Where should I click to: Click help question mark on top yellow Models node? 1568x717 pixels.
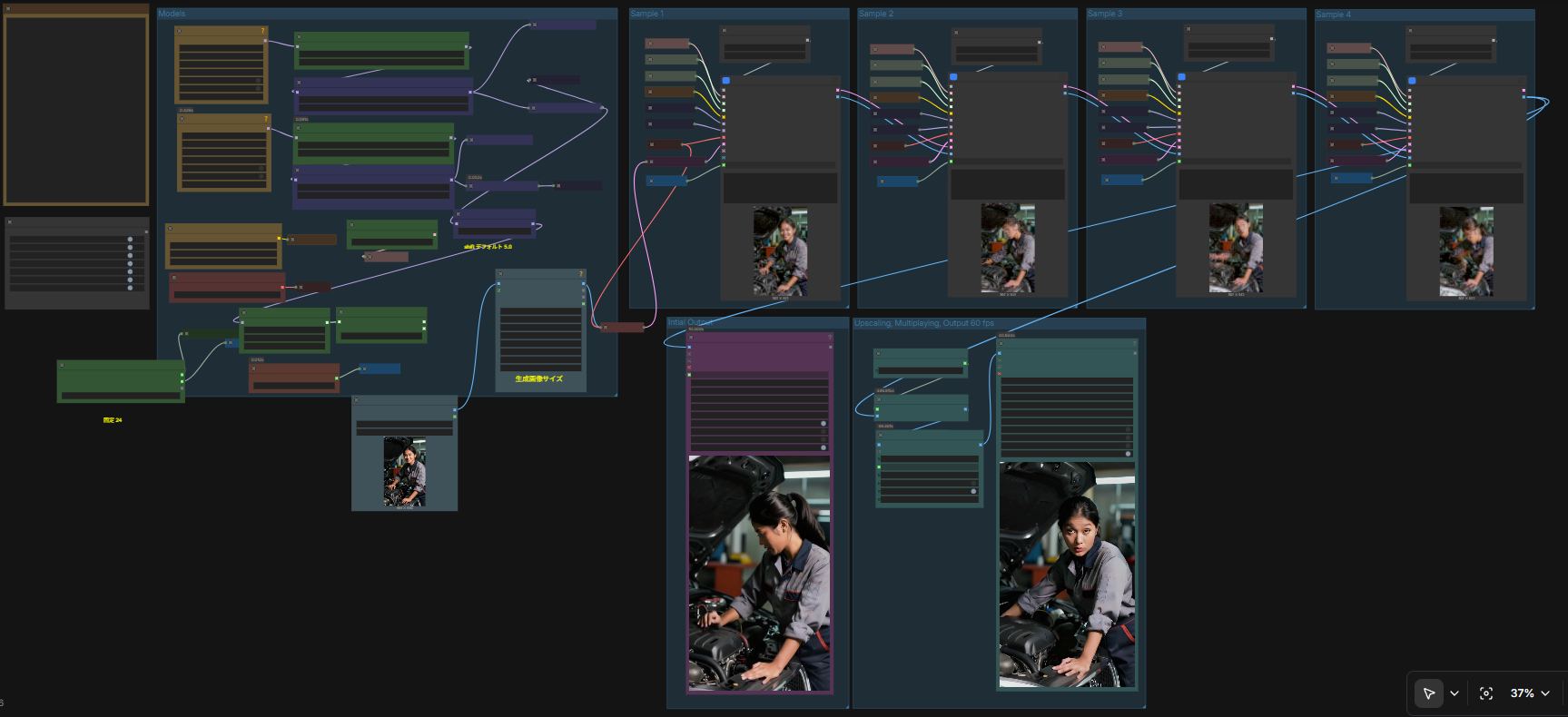[x=263, y=31]
